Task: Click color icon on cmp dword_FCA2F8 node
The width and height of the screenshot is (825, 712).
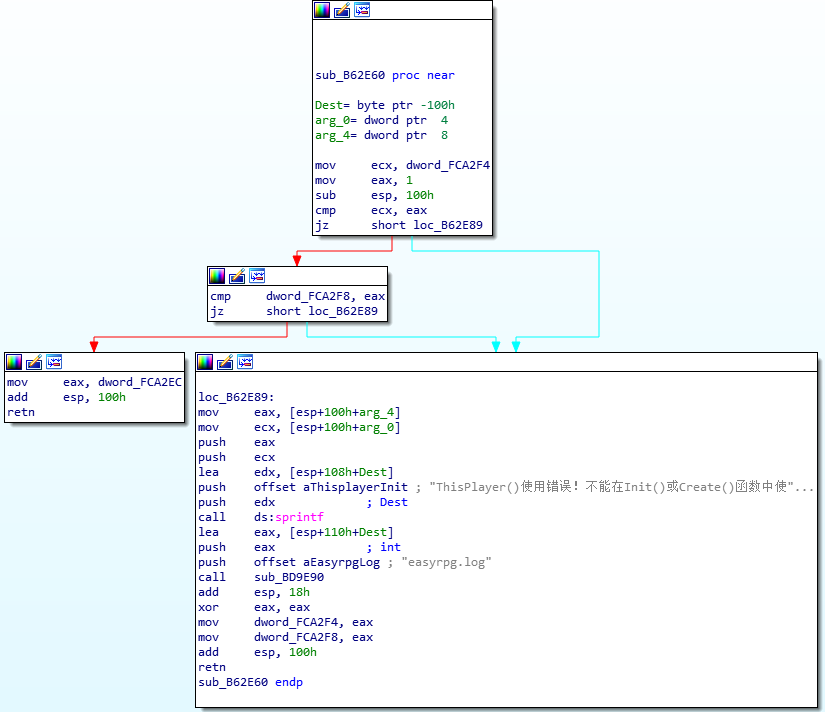Action: (x=217, y=276)
